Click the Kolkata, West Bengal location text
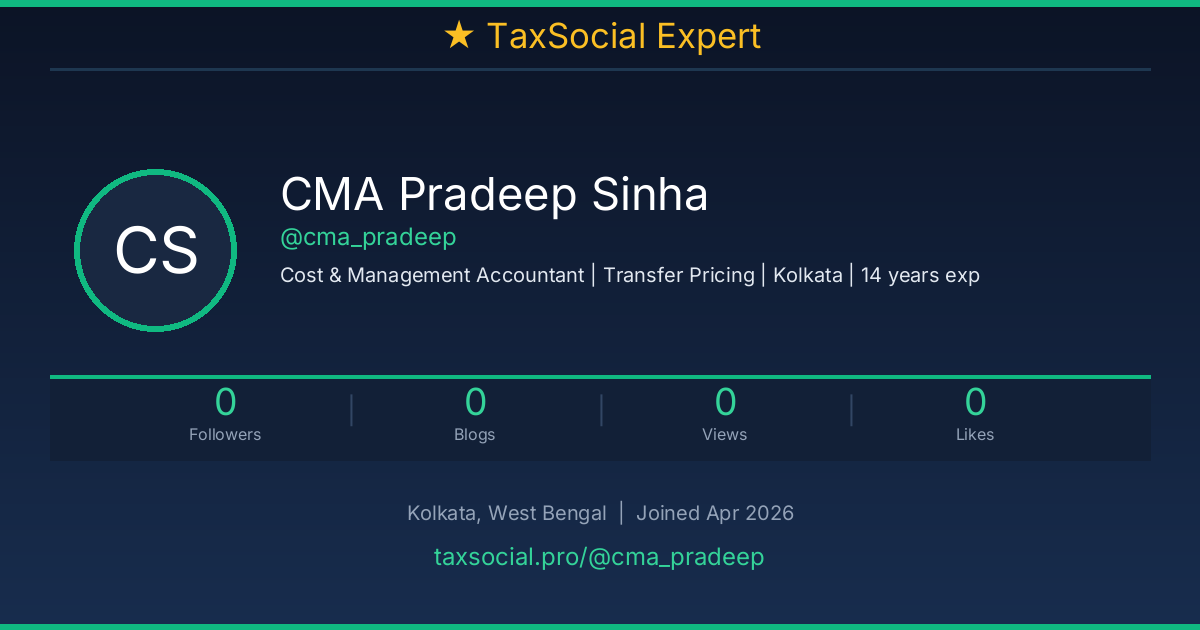The width and height of the screenshot is (1200, 630). click(506, 513)
